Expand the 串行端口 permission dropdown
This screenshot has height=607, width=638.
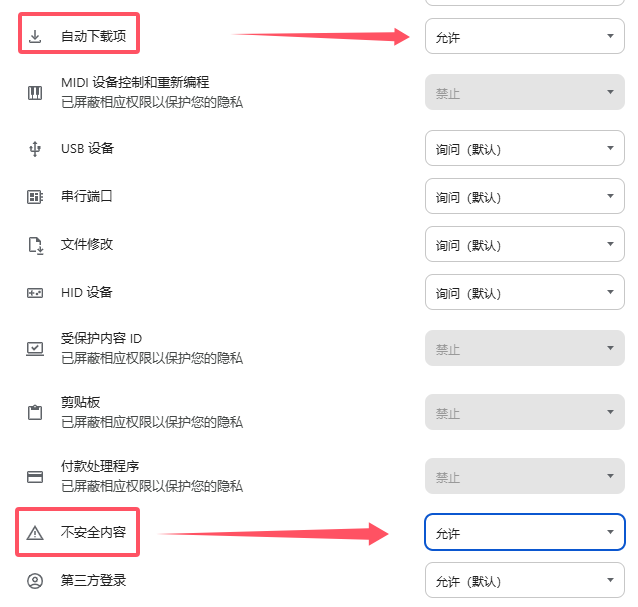524,197
